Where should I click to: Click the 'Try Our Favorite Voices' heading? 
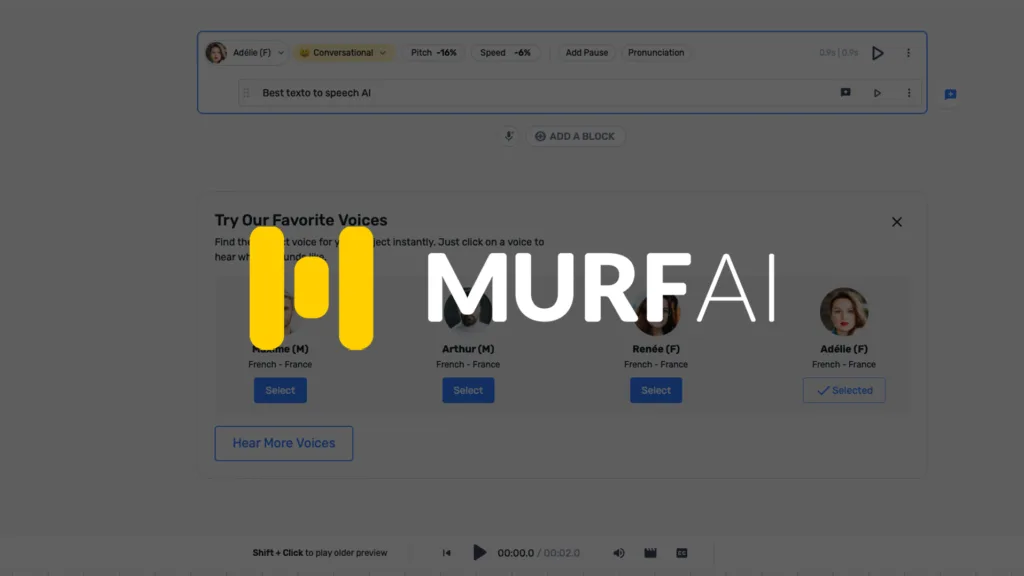pos(301,220)
